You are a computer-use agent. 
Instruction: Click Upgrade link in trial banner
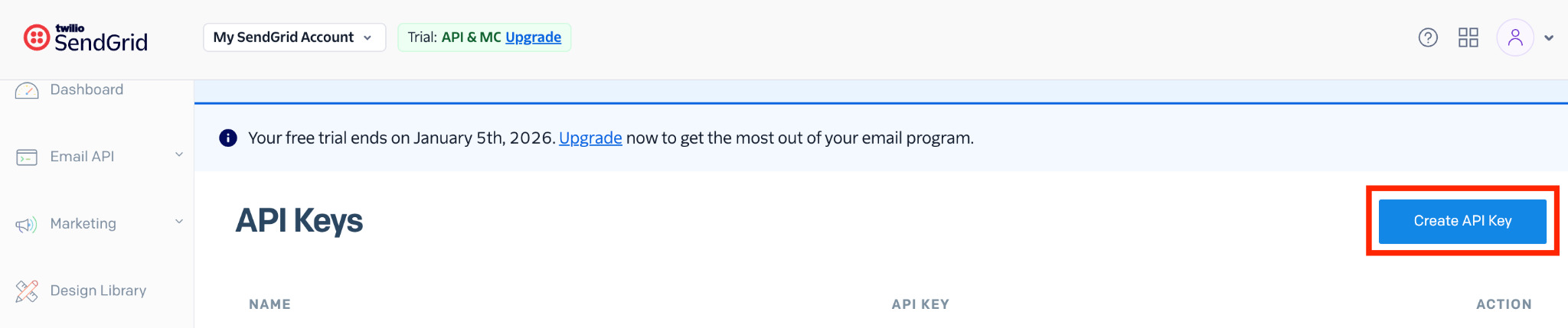click(590, 138)
